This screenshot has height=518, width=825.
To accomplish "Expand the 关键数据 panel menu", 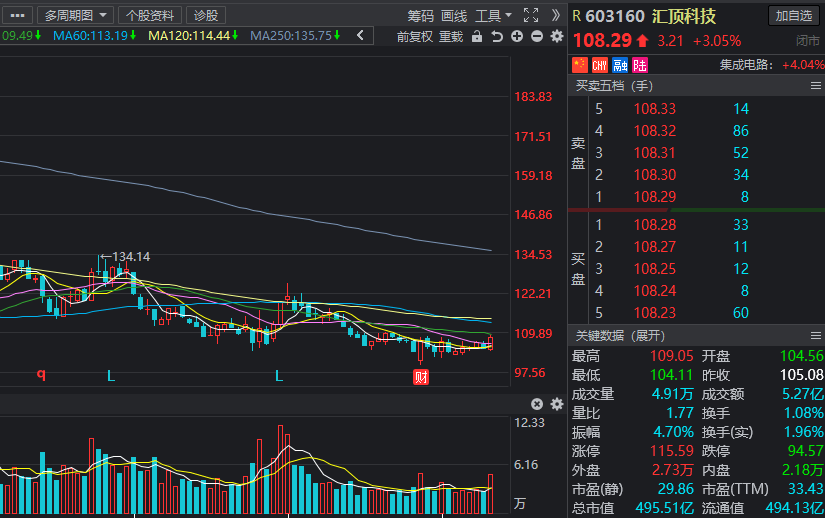I will (816, 336).
